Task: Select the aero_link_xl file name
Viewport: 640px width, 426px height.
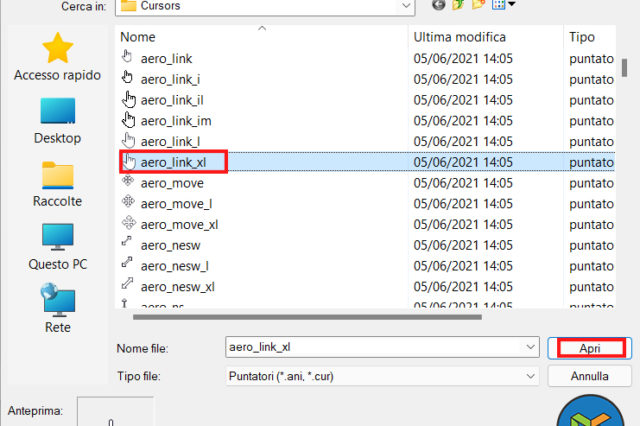Action: pos(173,162)
